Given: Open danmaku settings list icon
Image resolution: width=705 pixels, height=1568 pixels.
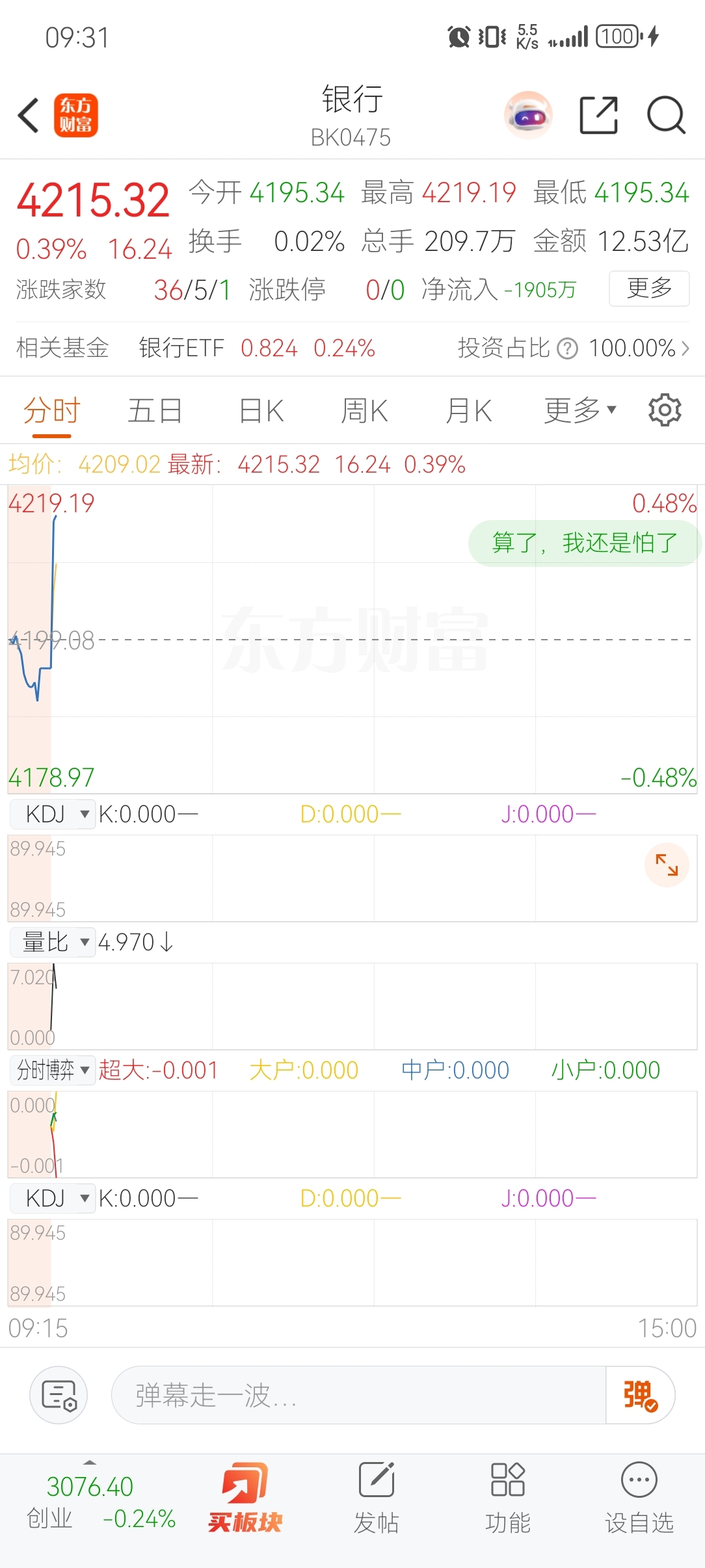Looking at the screenshot, I should 59,1395.
